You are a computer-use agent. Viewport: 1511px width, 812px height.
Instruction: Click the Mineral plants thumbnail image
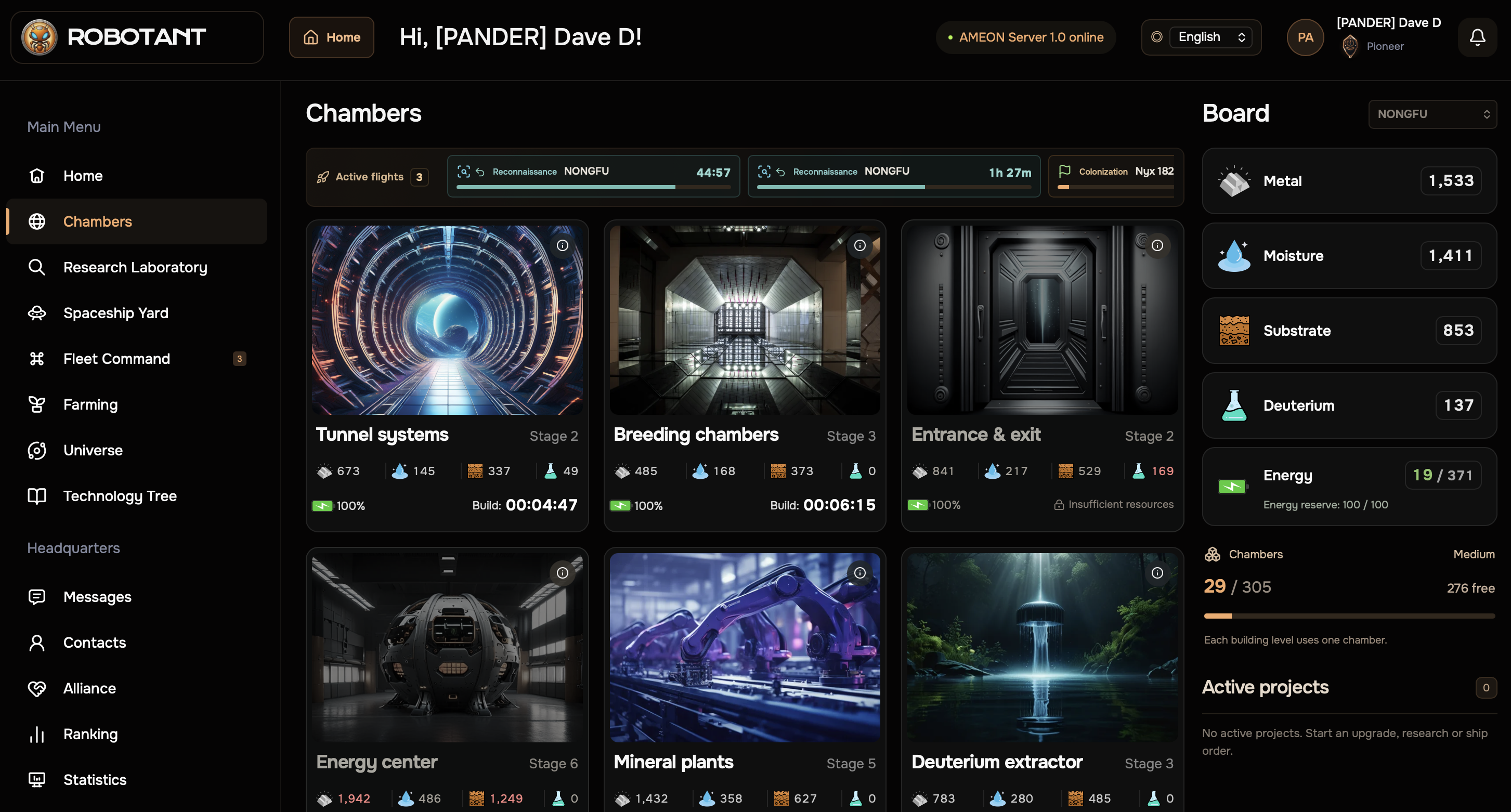(x=745, y=647)
